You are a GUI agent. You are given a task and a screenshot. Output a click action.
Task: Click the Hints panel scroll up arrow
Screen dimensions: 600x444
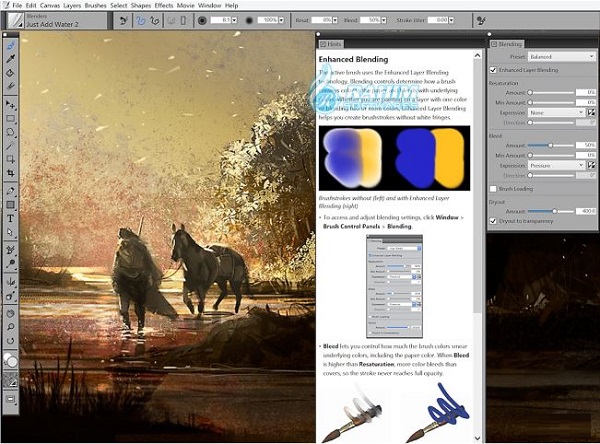[477, 56]
